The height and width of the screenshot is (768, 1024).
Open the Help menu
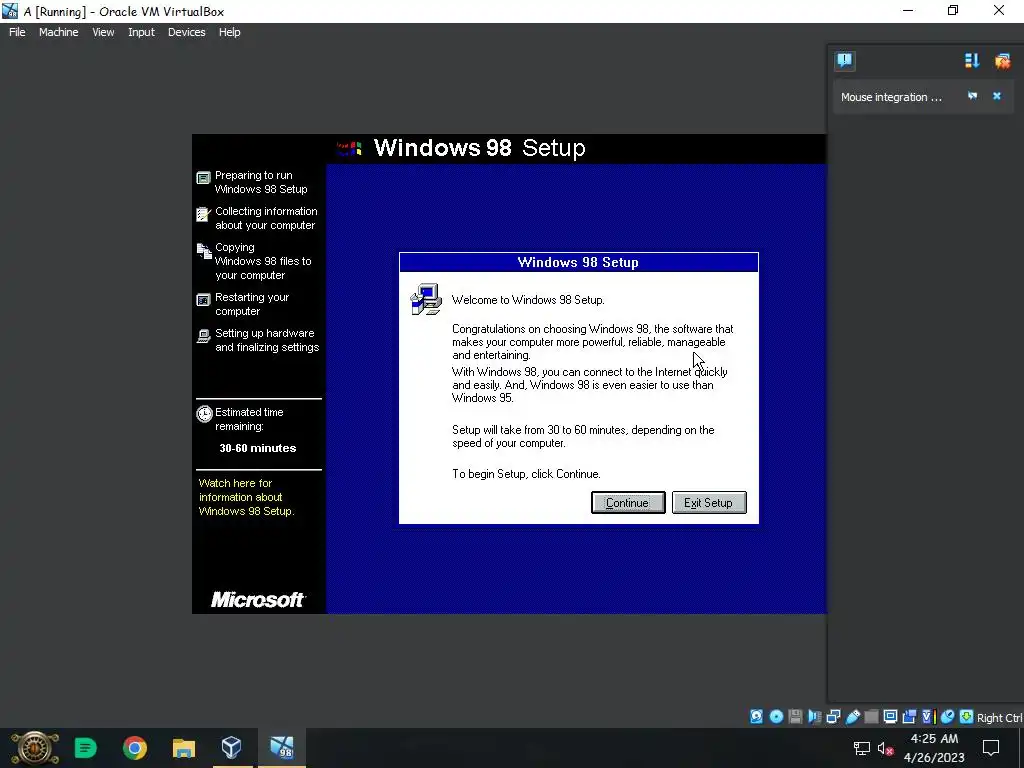point(229,32)
